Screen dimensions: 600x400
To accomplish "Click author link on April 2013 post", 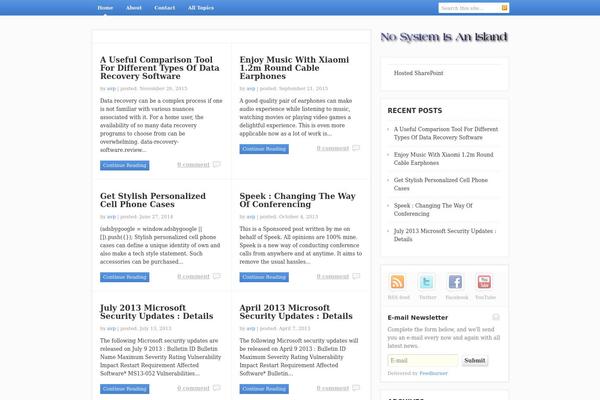I will [251, 329].
